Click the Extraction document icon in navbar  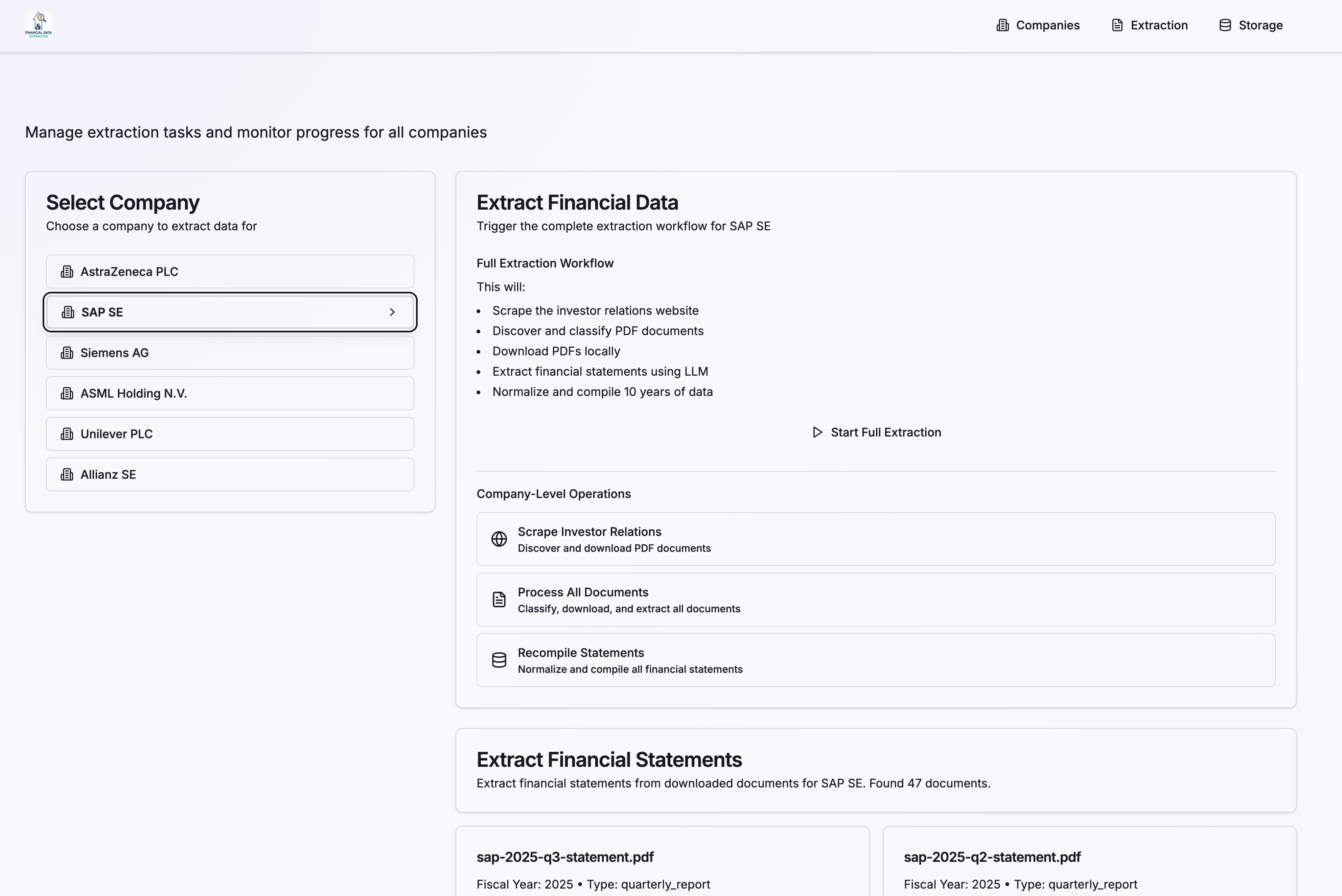coord(1117,25)
